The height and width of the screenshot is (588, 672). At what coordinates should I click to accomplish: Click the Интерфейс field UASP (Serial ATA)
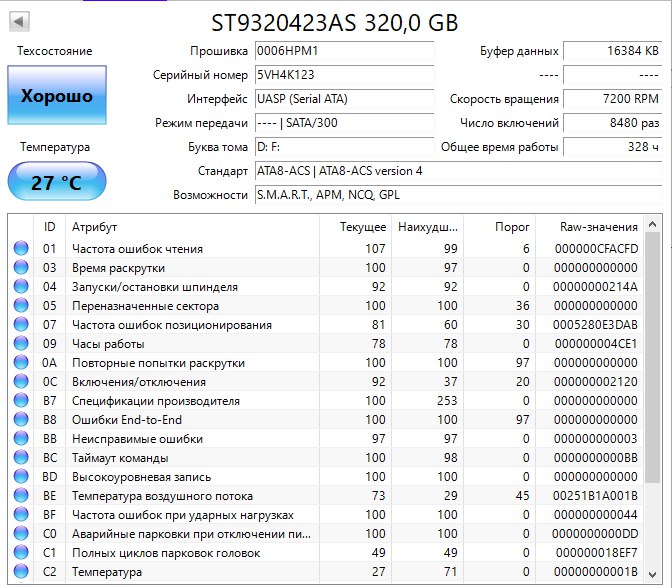click(345, 99)
